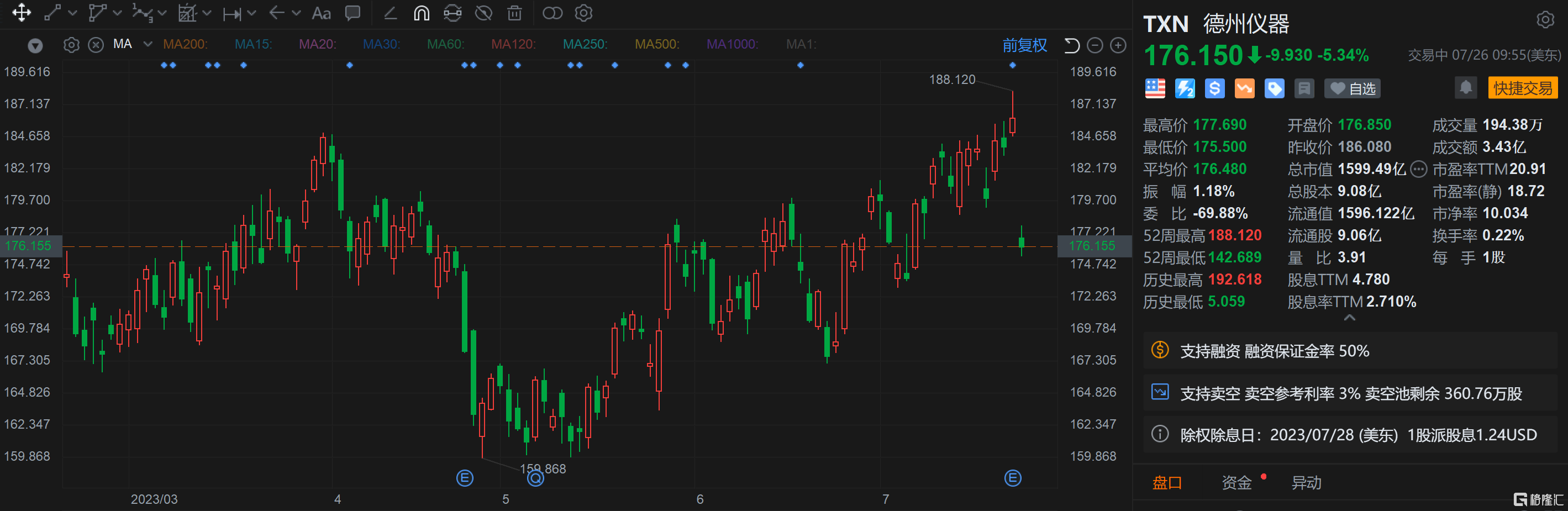Click the MA1000 legend label
This screenshot has height=511, width=1568.
click(x=732, y=44)
